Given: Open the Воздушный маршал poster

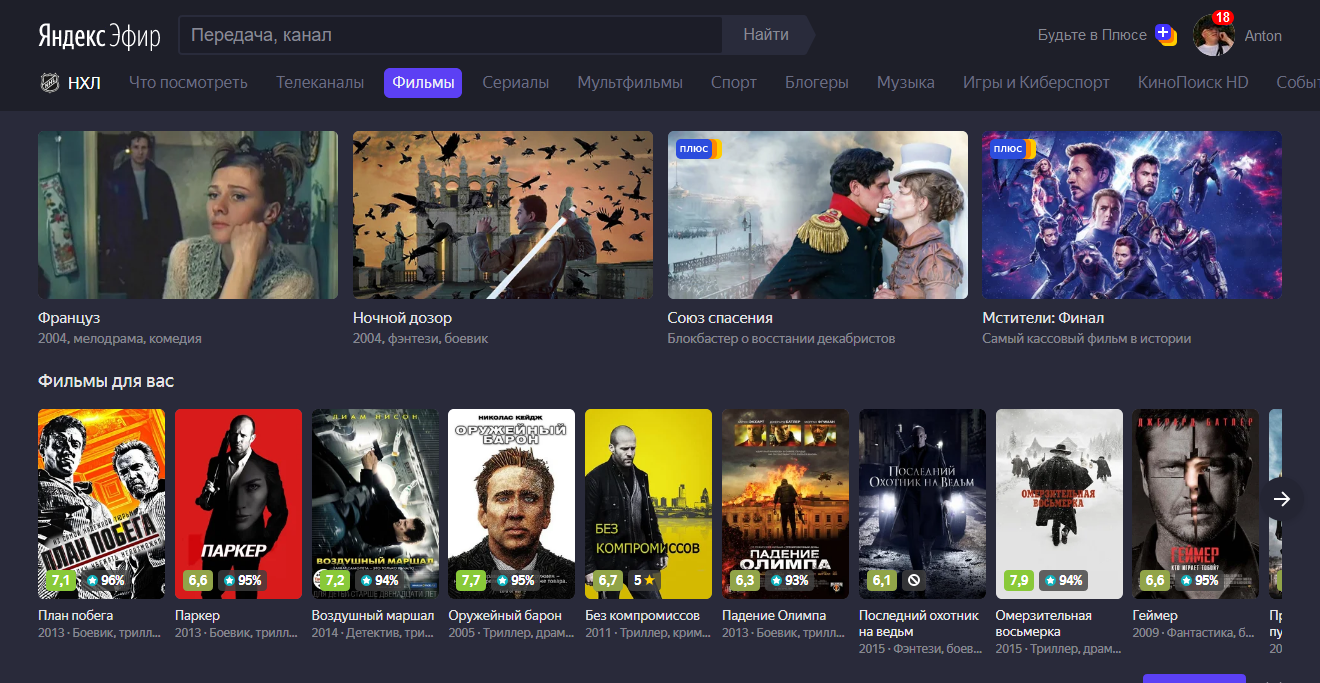Looking at the screenshot, I should click(375, 504).
